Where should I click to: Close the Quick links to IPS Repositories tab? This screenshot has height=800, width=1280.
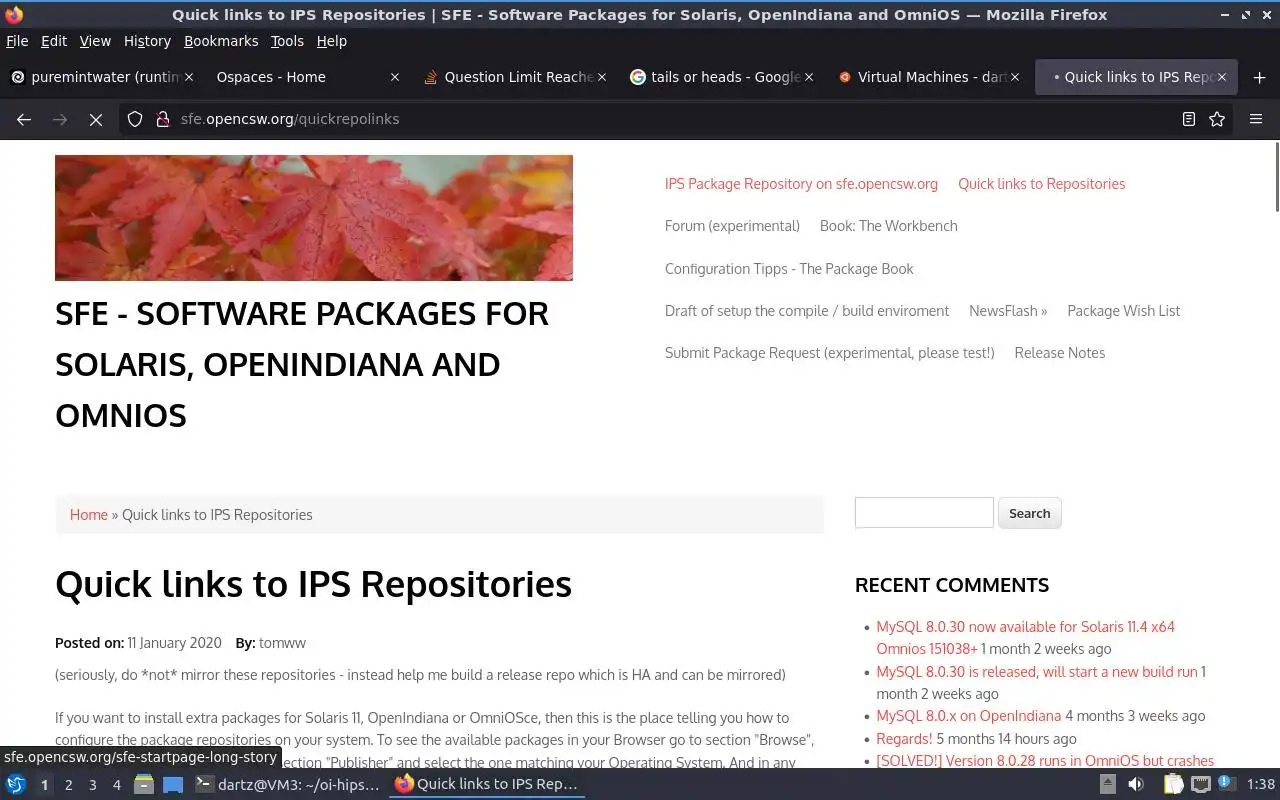tap(1221, 77)
